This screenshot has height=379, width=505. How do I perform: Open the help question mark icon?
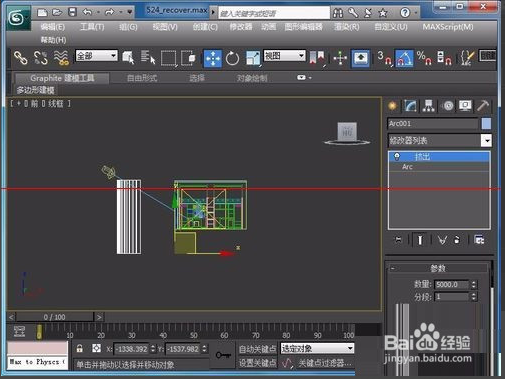[x=405, y=13]
